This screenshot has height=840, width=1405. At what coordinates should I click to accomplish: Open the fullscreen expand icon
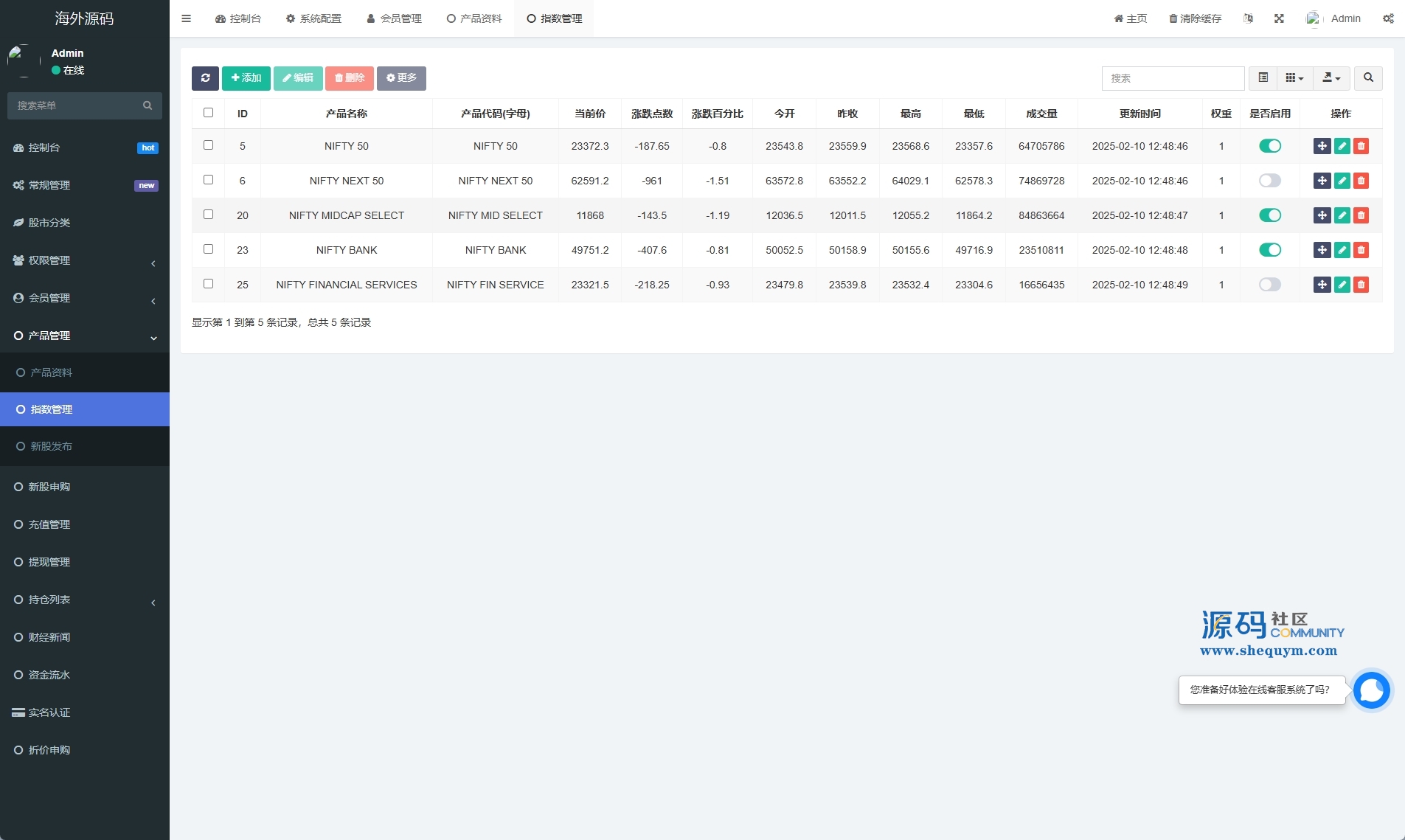[1279, 18]
